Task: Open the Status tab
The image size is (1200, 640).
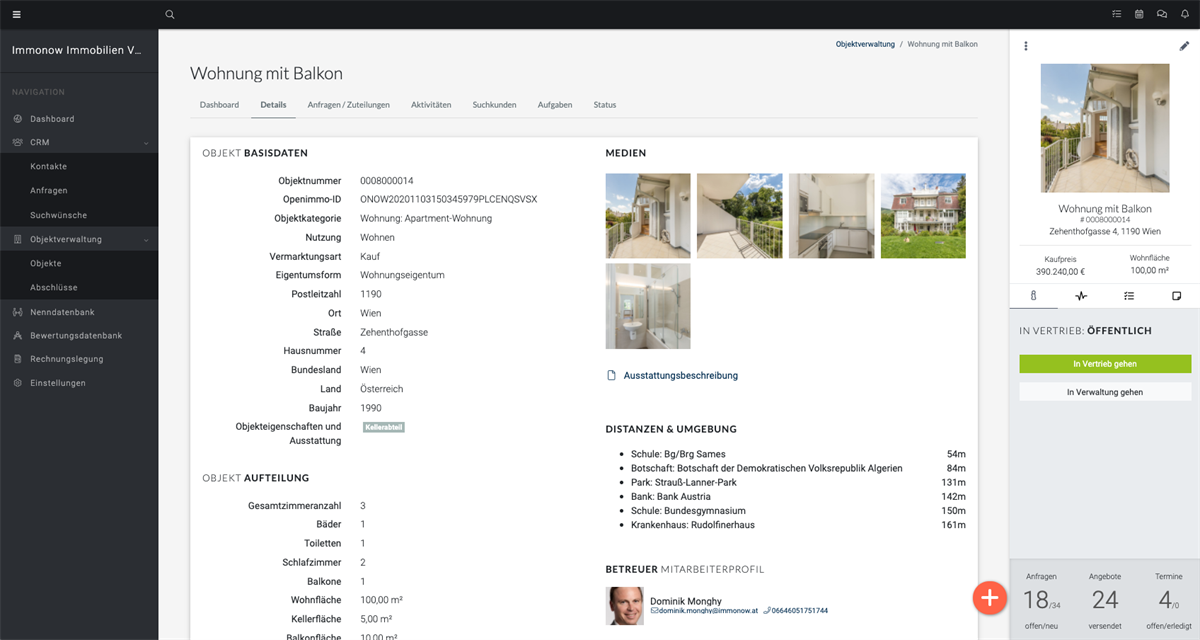Action: click(605, 105)
